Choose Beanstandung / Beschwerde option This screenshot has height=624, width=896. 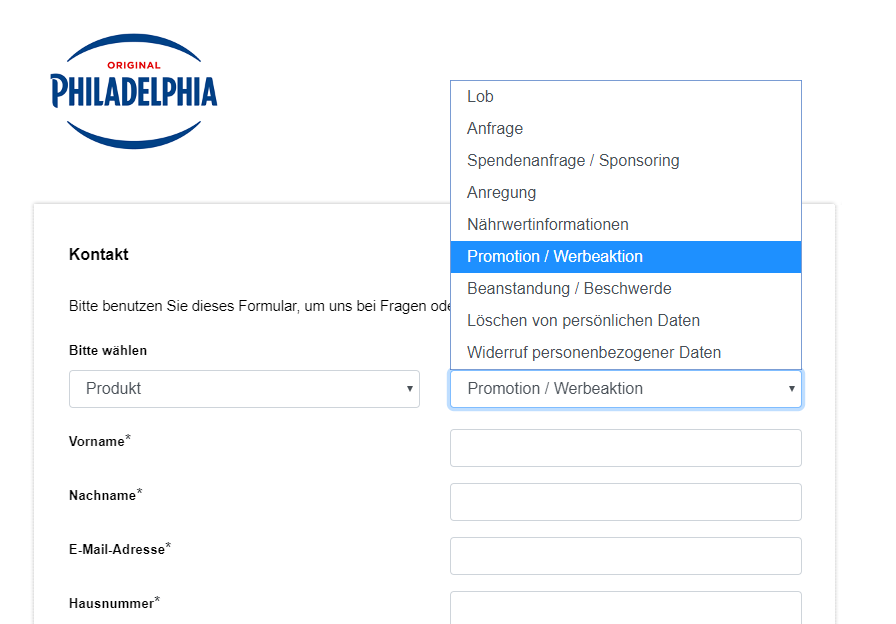click(x=626, y=289)
